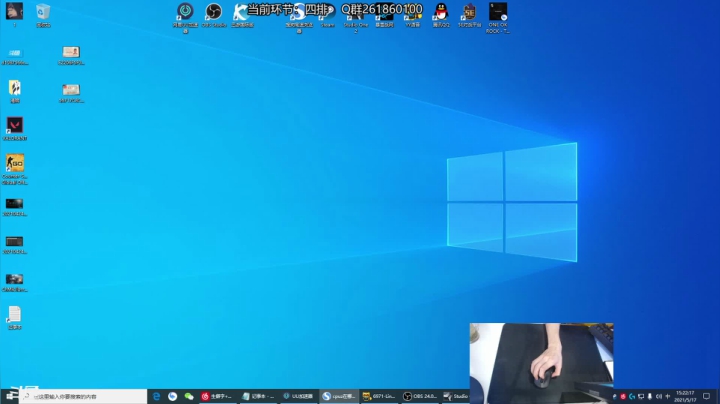Click the network tray icon
The image size is (720, 404).
(x=641, y=397)
